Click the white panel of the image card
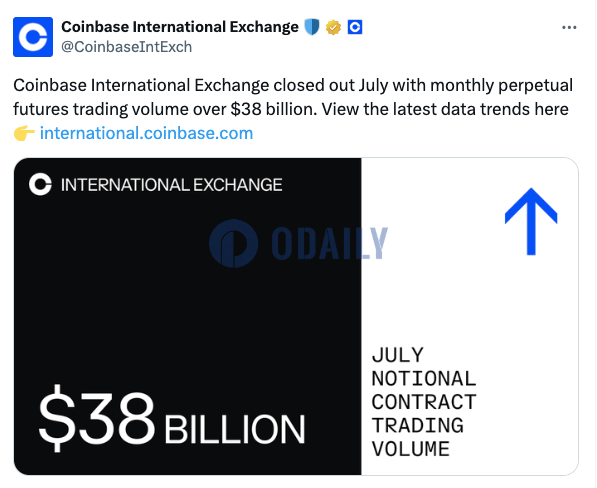This screenshot has height=488, width=597. point(470,316)
